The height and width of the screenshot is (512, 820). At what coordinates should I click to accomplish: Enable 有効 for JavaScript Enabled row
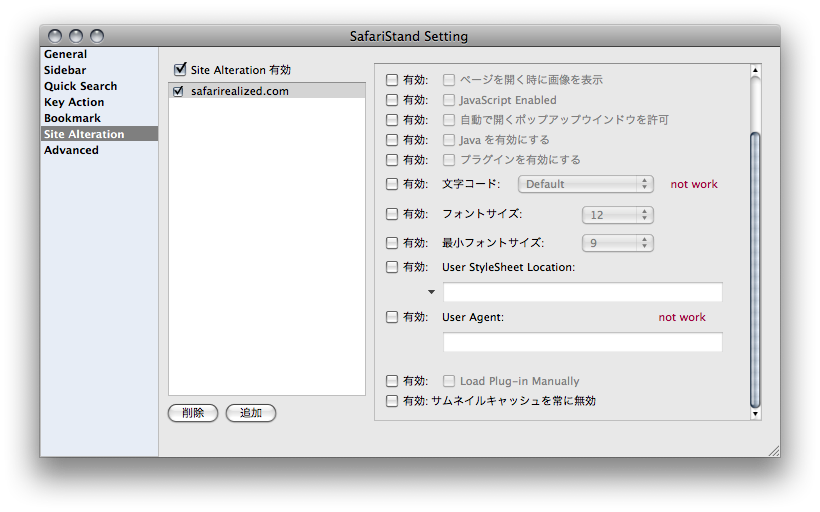click(x=392, y=100)
